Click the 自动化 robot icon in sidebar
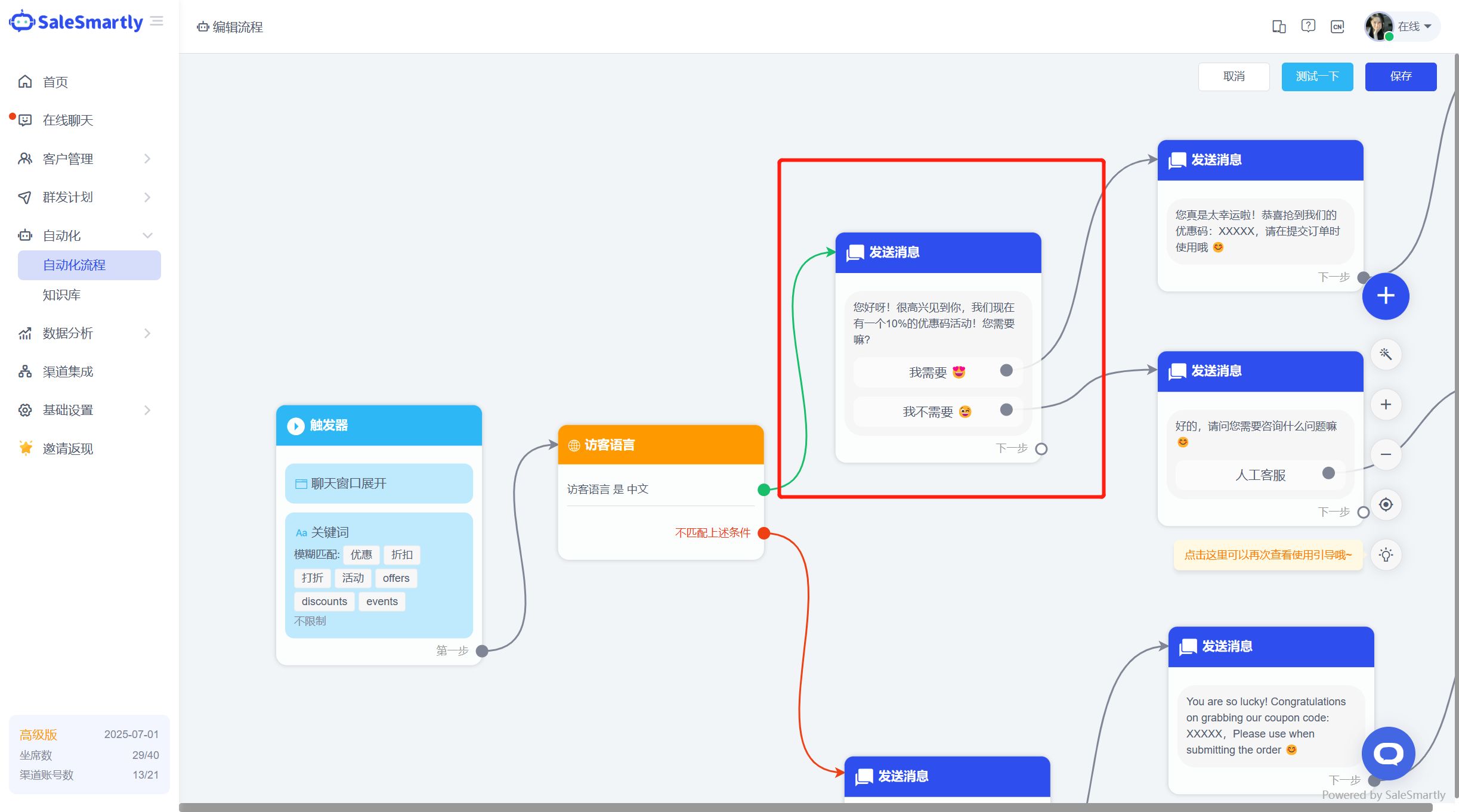1459x812 pixels. pyautogui.click(x=25, y=235)
